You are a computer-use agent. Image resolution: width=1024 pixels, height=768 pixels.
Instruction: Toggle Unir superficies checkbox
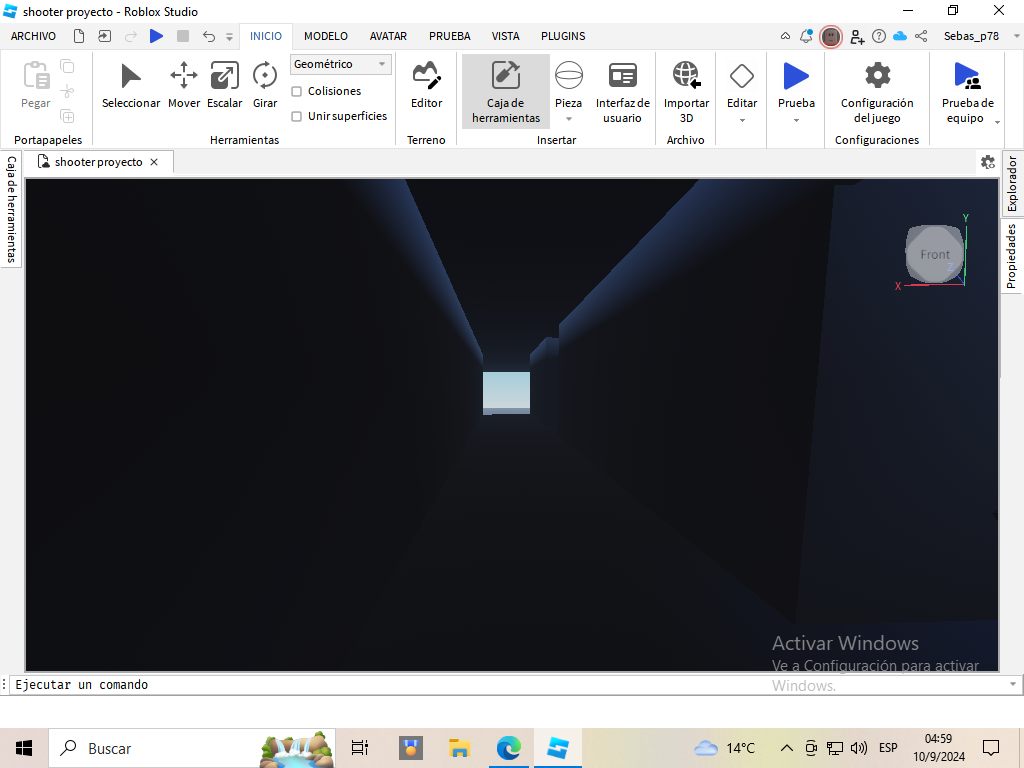[297, 116]
